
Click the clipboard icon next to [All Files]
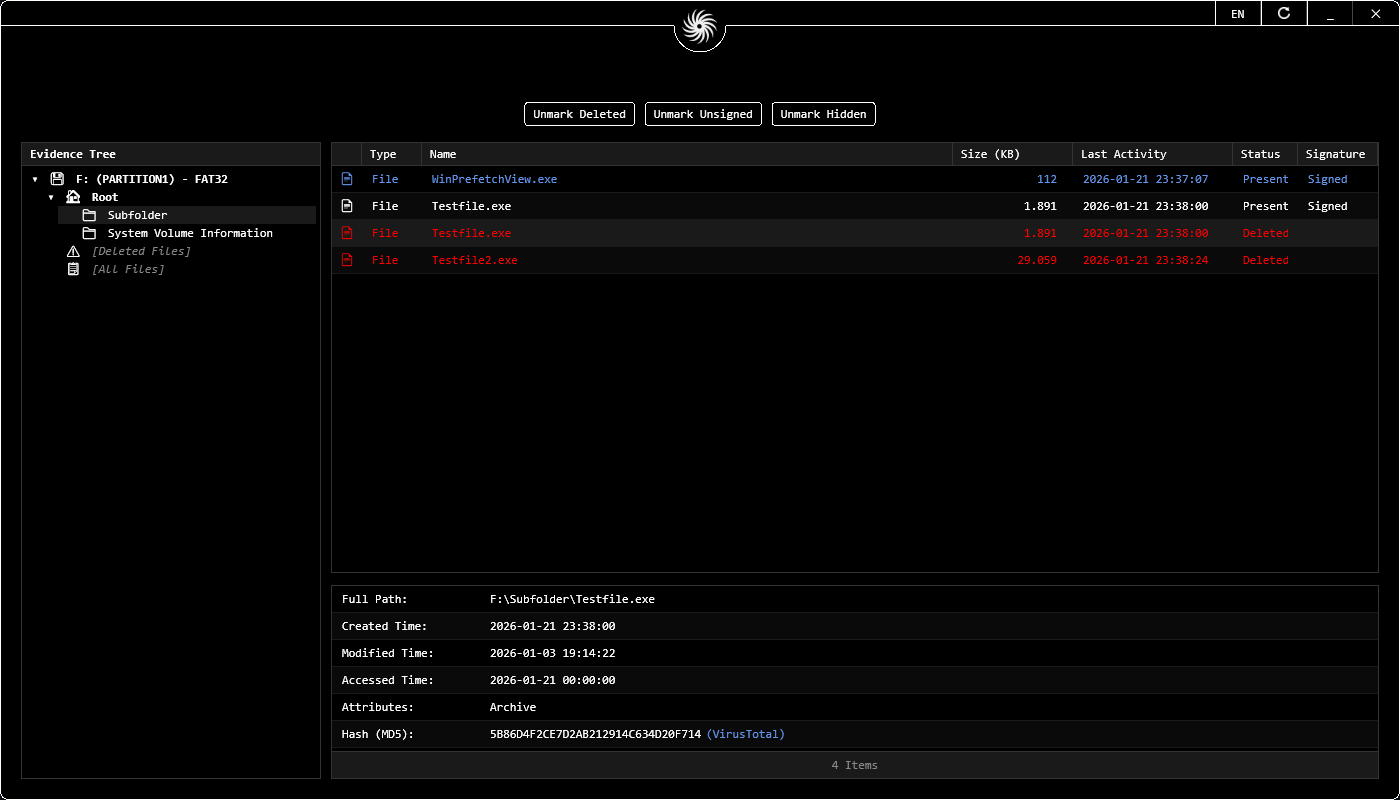pyautogui.click(x=73, y=269)
